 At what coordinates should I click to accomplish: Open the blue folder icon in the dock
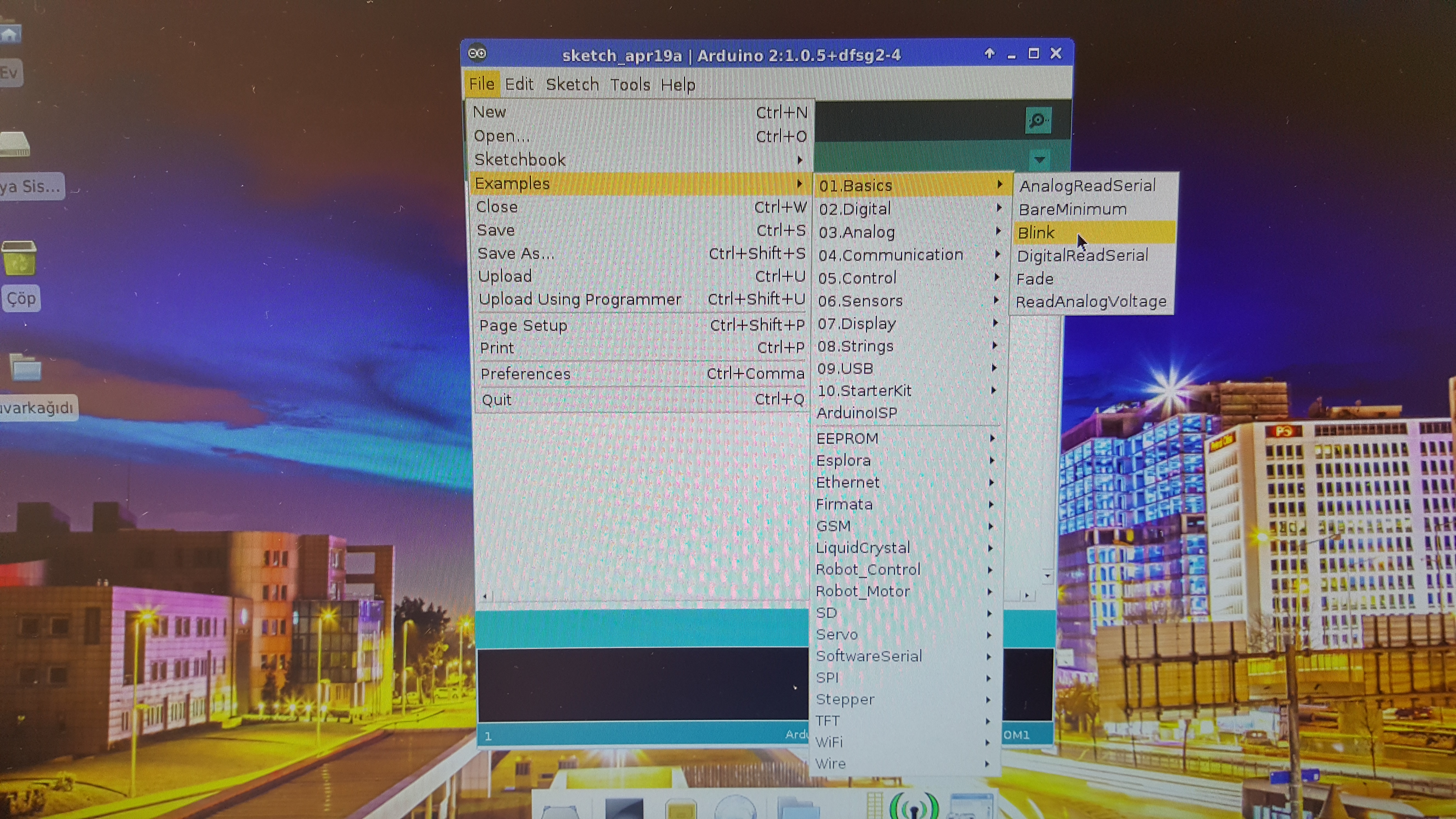tap(798, 808)
